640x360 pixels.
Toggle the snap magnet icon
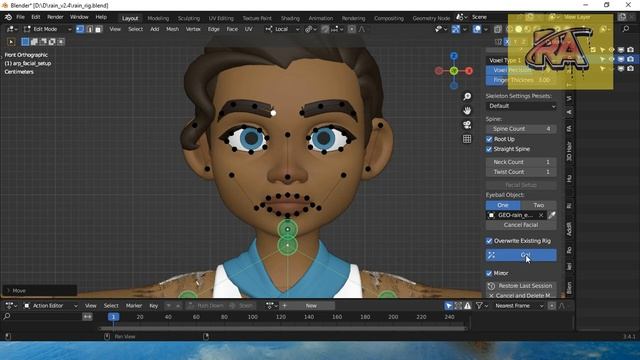tap(325, 29)
